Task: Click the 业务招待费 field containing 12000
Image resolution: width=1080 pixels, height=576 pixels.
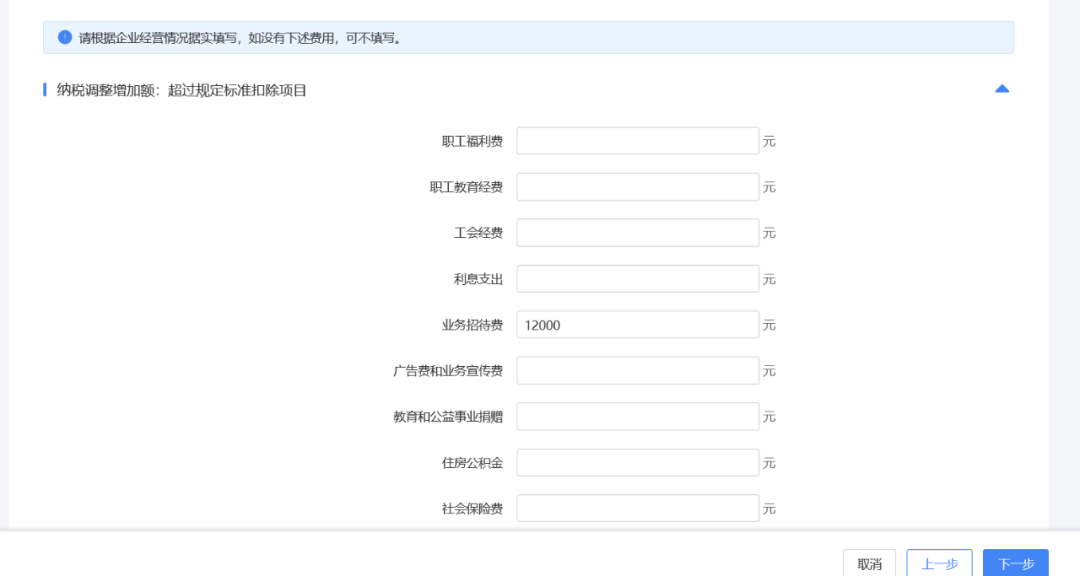Action: pyautogui.click(x=637, y=324)
